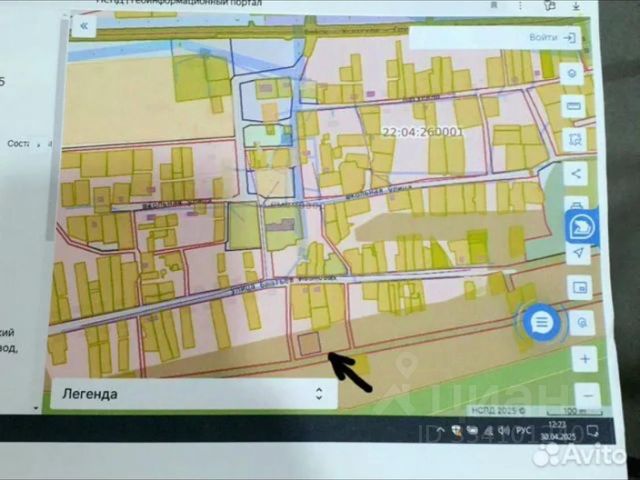Center map on my location arrow
This screenshot has height=480, width=640.
578,253
